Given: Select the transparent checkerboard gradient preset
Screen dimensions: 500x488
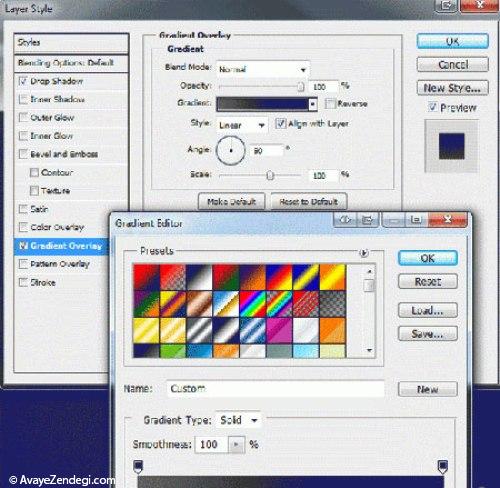Looking at the screenshot, I should [x=333, y=304].
